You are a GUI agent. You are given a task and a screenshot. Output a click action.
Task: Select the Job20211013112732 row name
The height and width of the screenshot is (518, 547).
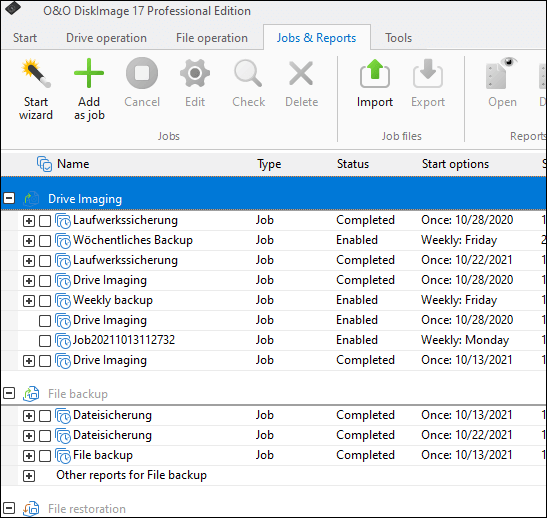point(123,340)
